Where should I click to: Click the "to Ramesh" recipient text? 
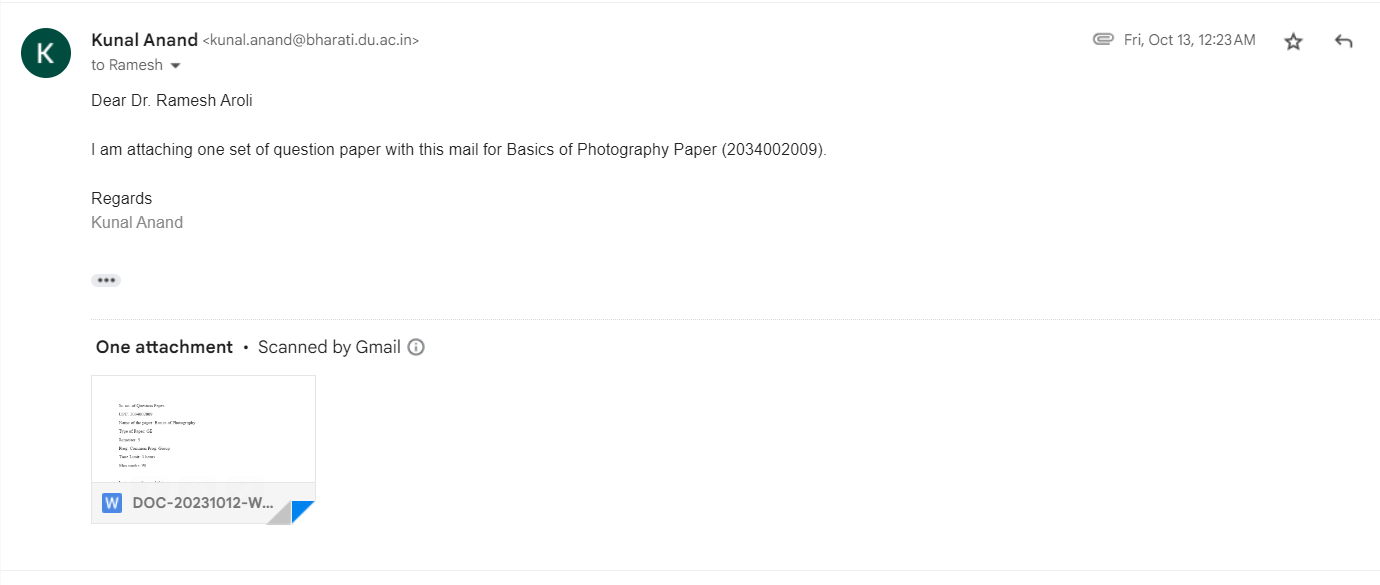coord(127,65)
